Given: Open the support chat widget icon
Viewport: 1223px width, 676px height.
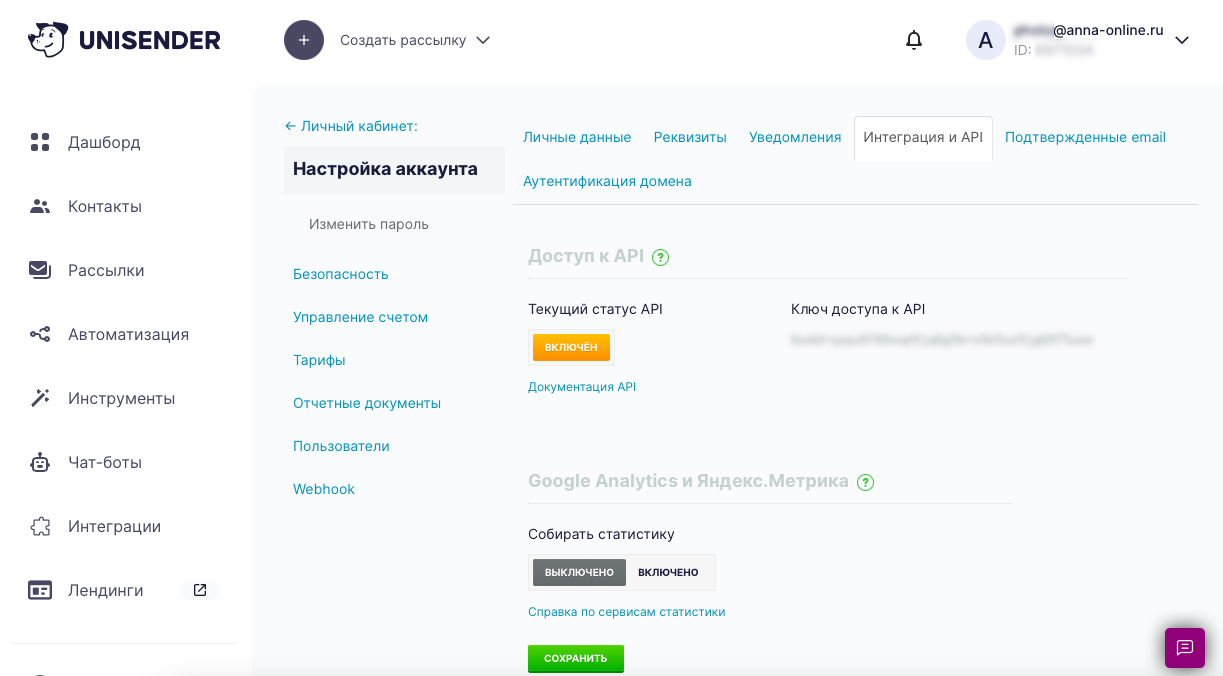Looking at the screenshot, I should (x=1185, y=648).
